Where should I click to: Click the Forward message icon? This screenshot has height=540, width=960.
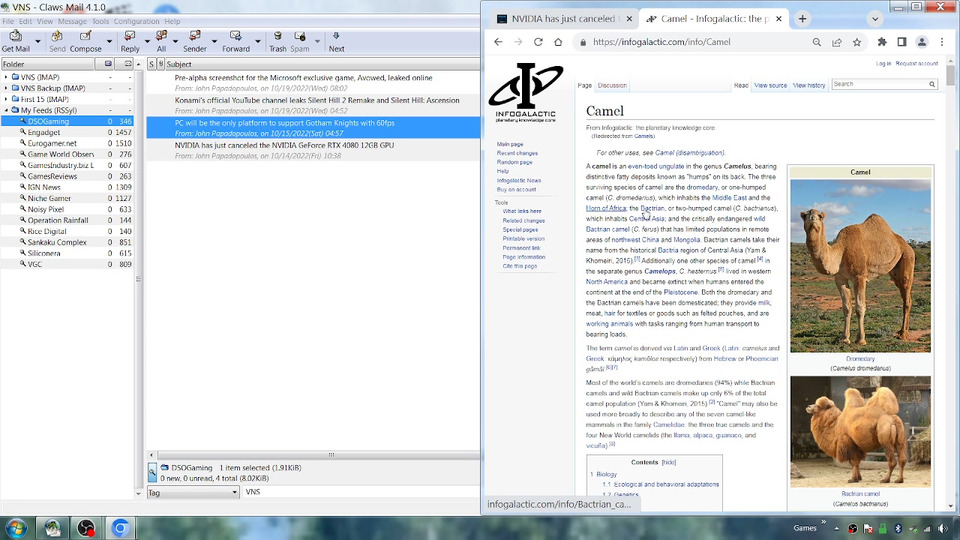pyautogui.click(x=236, y=41)
